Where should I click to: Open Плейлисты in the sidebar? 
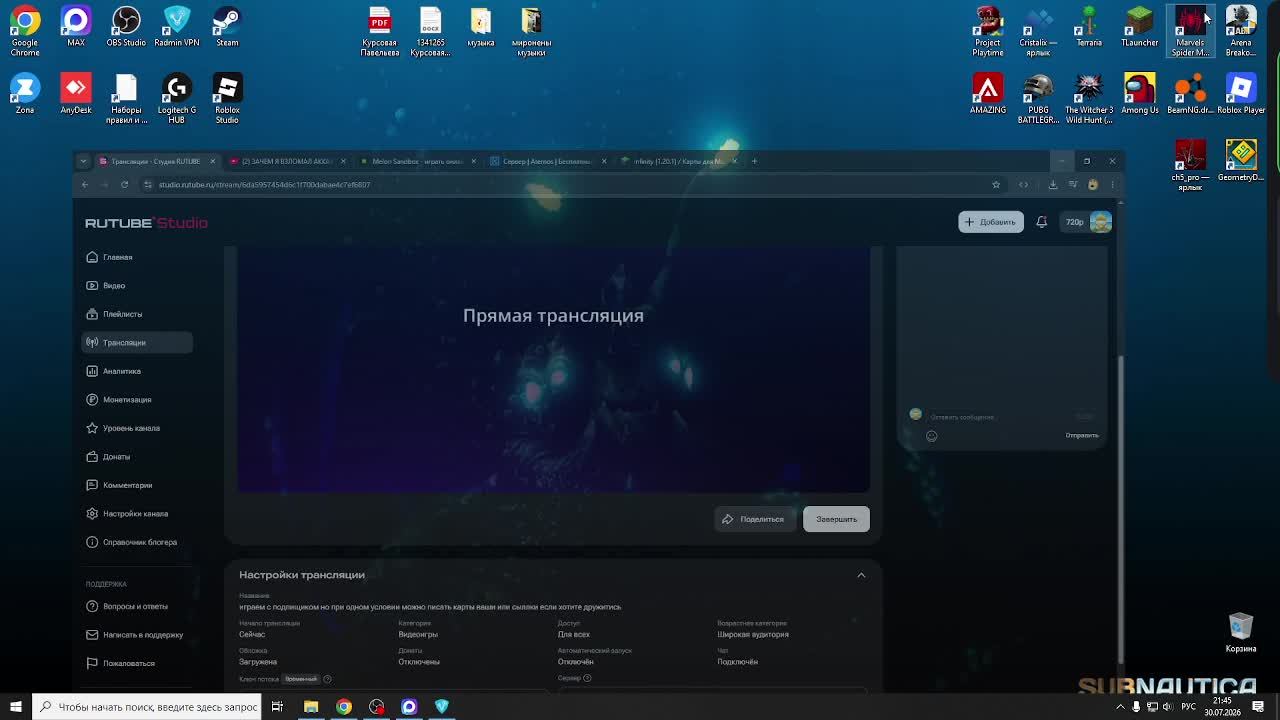click(x=137, y=314)
